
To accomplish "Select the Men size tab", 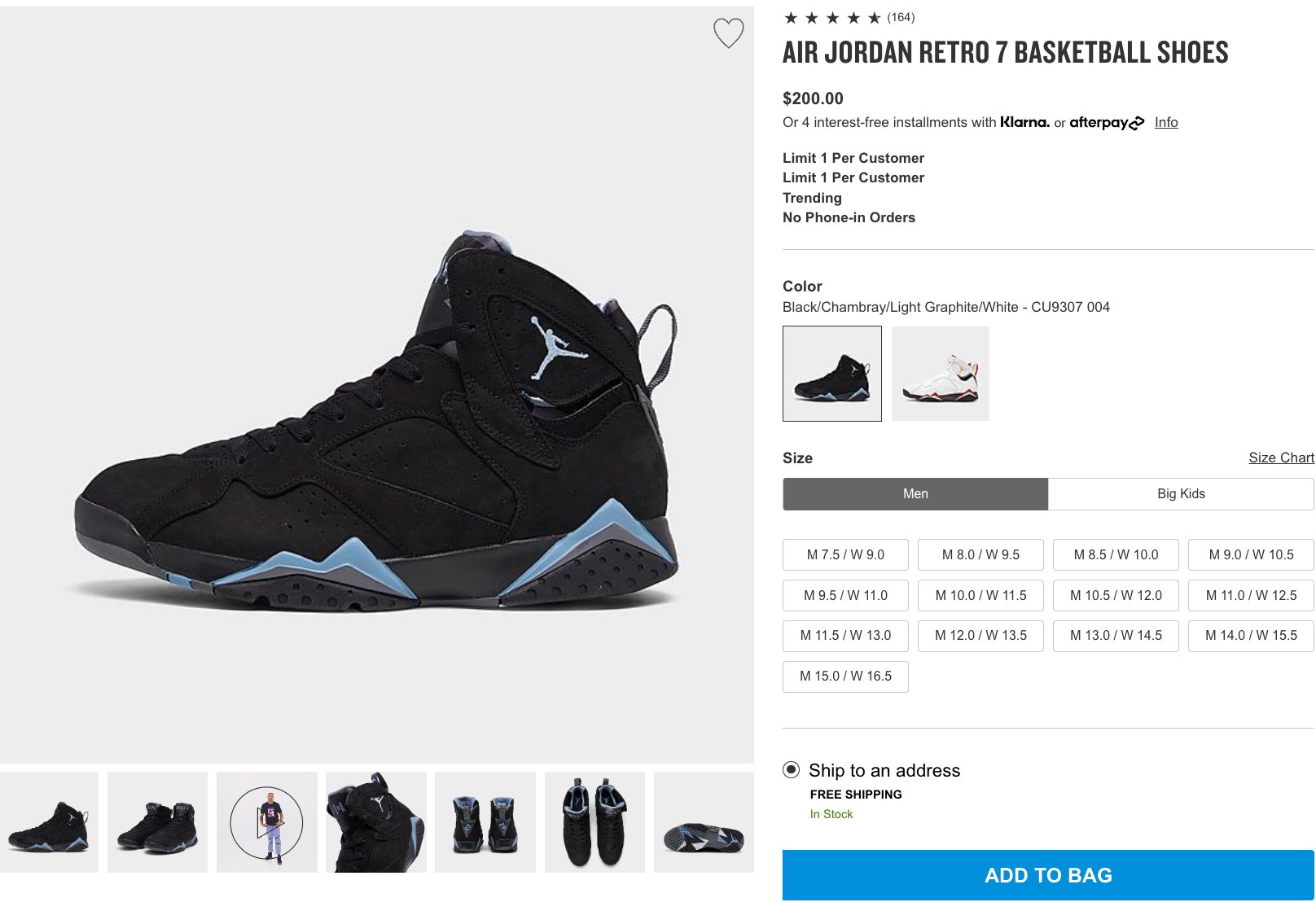I will tap(915, 494).
